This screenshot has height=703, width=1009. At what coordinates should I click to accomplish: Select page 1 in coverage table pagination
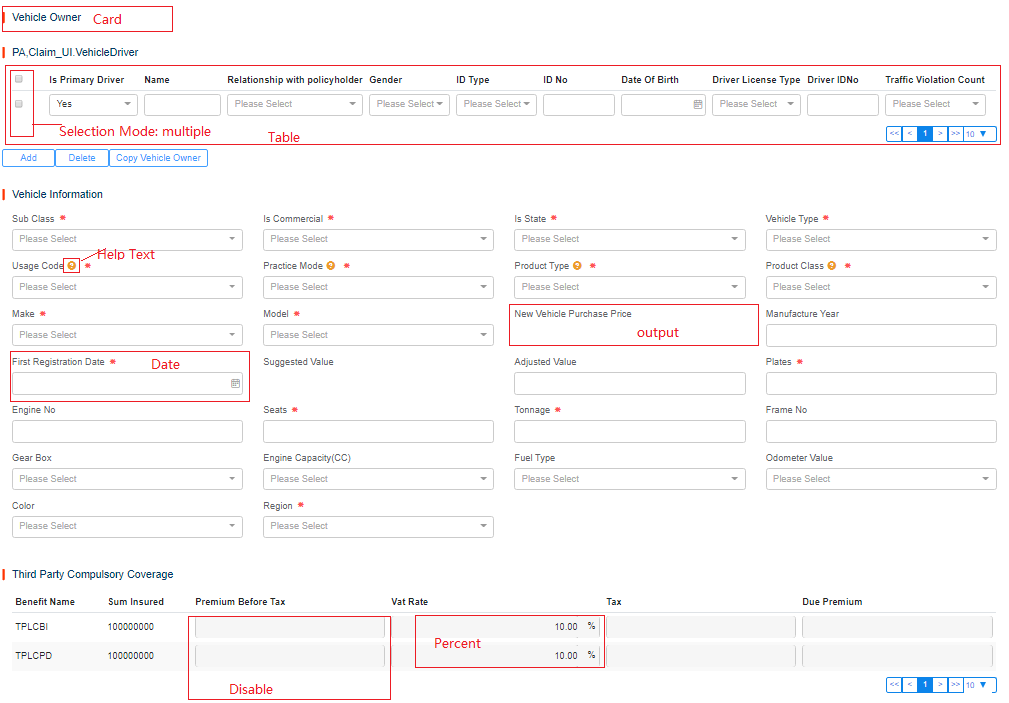pyautogui.click(x=925, y=685)
